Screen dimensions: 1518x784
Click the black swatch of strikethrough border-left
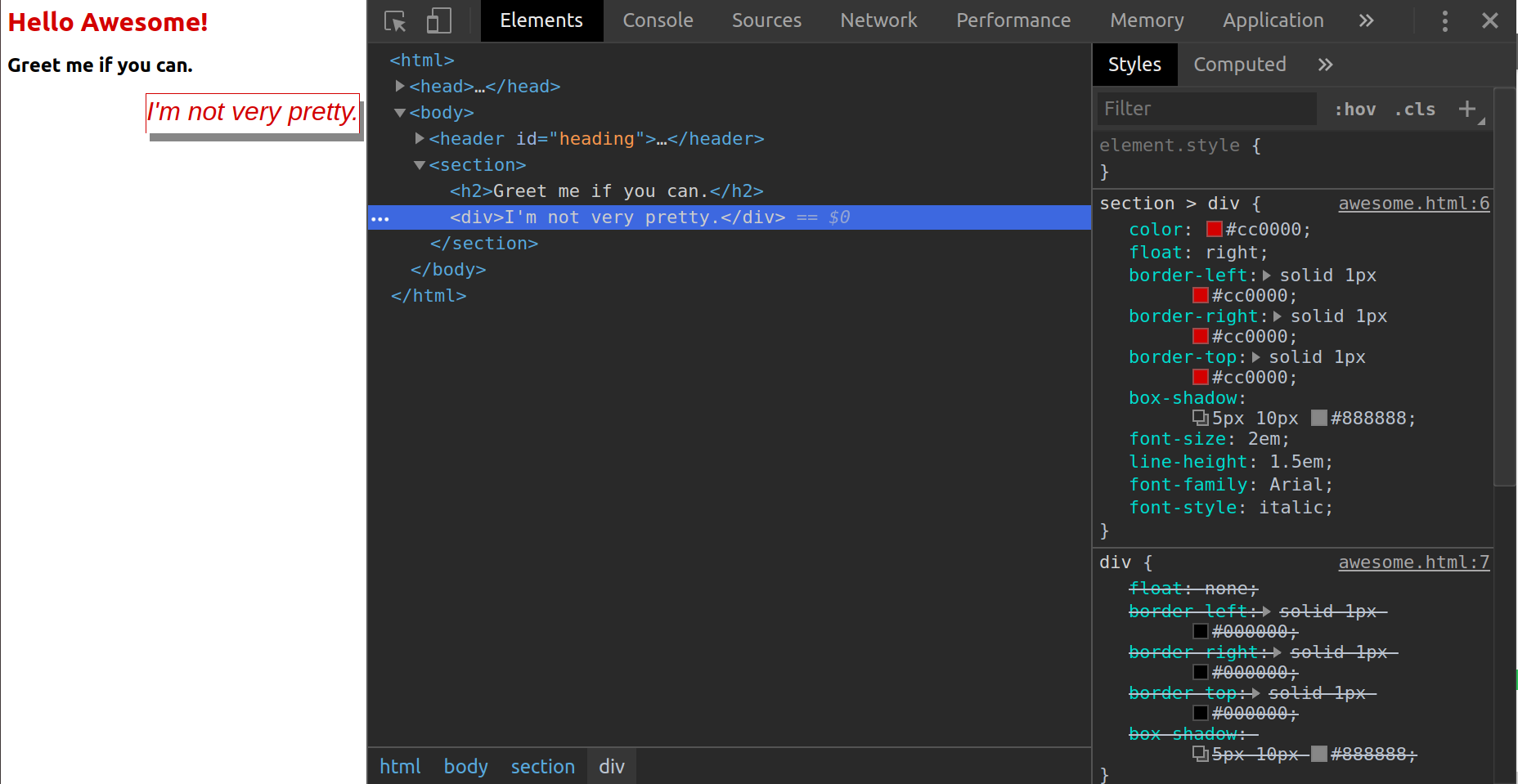click(1201, 631)
